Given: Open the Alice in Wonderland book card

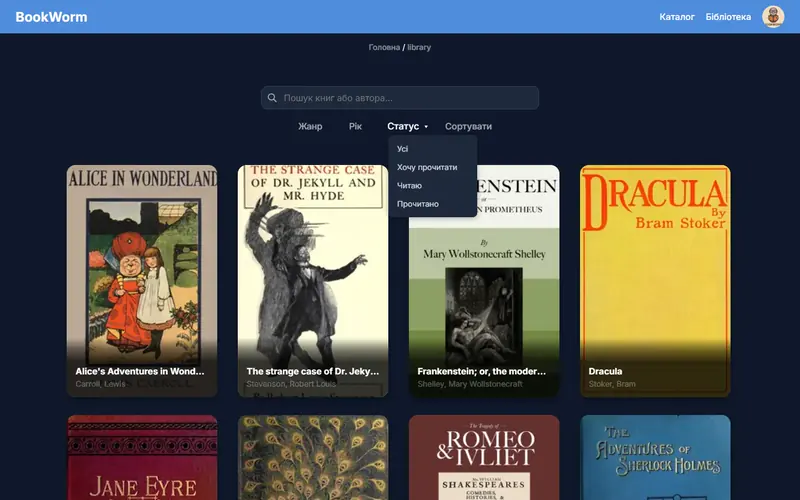Looking at the screenshot, I should click(x=142, y=281).
